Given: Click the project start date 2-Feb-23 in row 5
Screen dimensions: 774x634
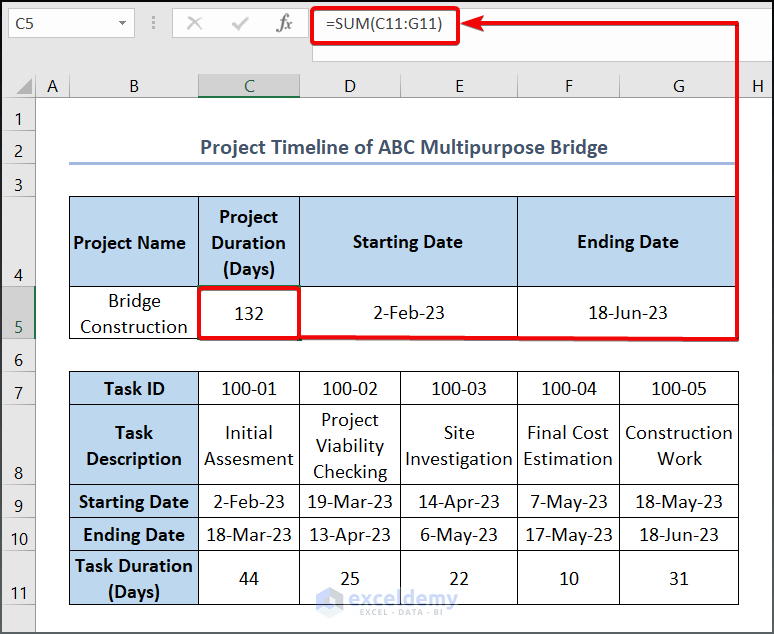Looking at the screenshot, I should tap(408, 313).
